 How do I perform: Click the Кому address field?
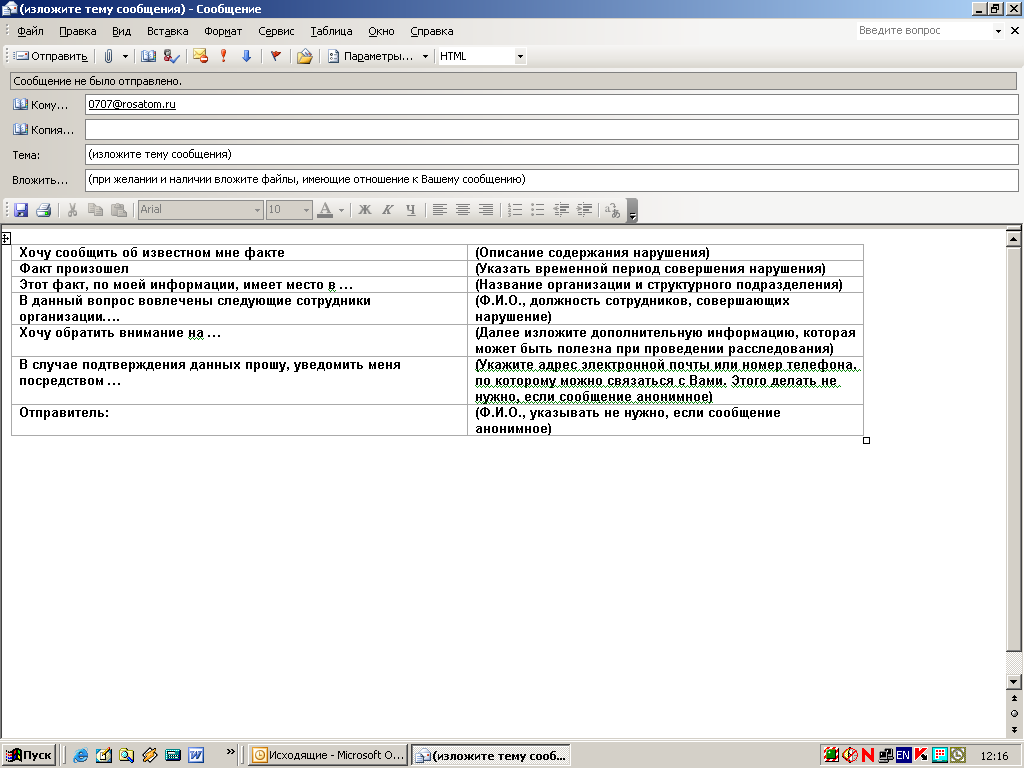551,104
